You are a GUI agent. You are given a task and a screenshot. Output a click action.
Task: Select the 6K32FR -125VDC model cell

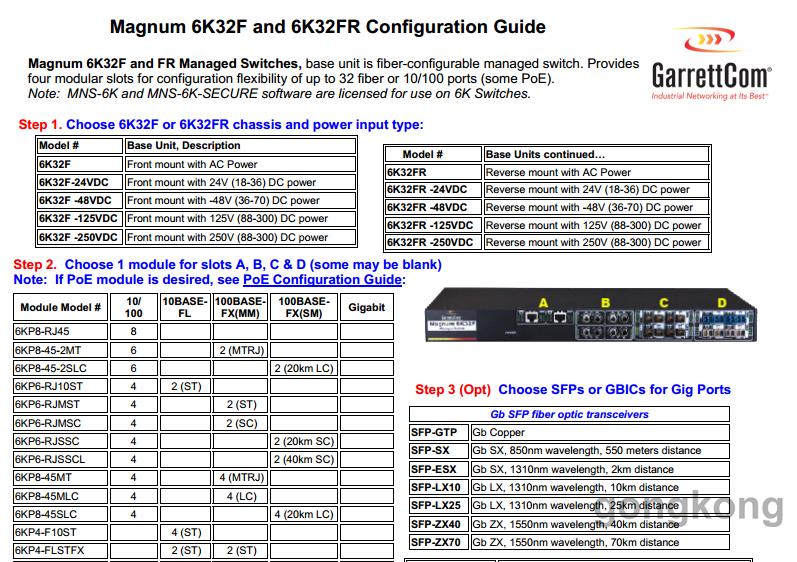[x=433, y=225]
